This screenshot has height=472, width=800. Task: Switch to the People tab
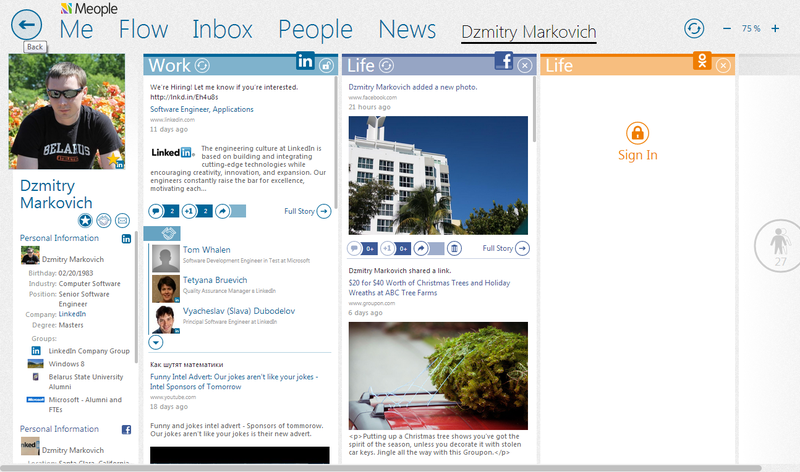315,30
